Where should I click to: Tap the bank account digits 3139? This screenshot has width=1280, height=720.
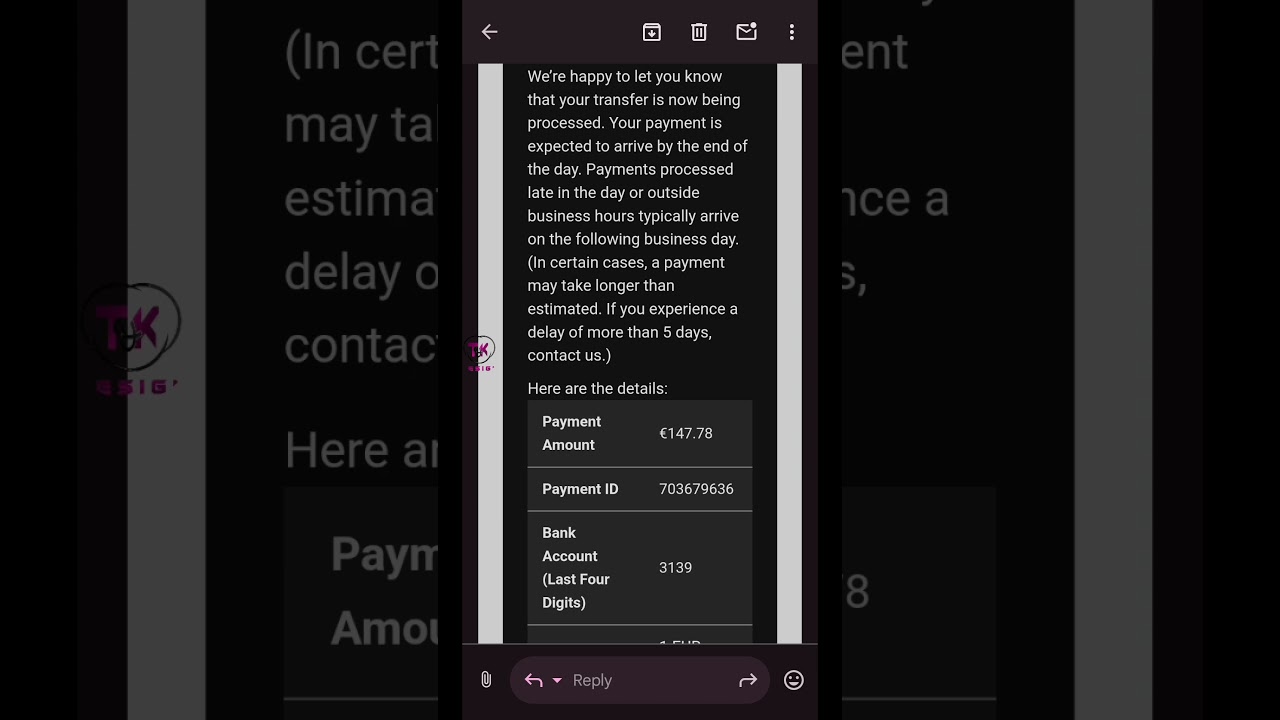tap(675, 567)
